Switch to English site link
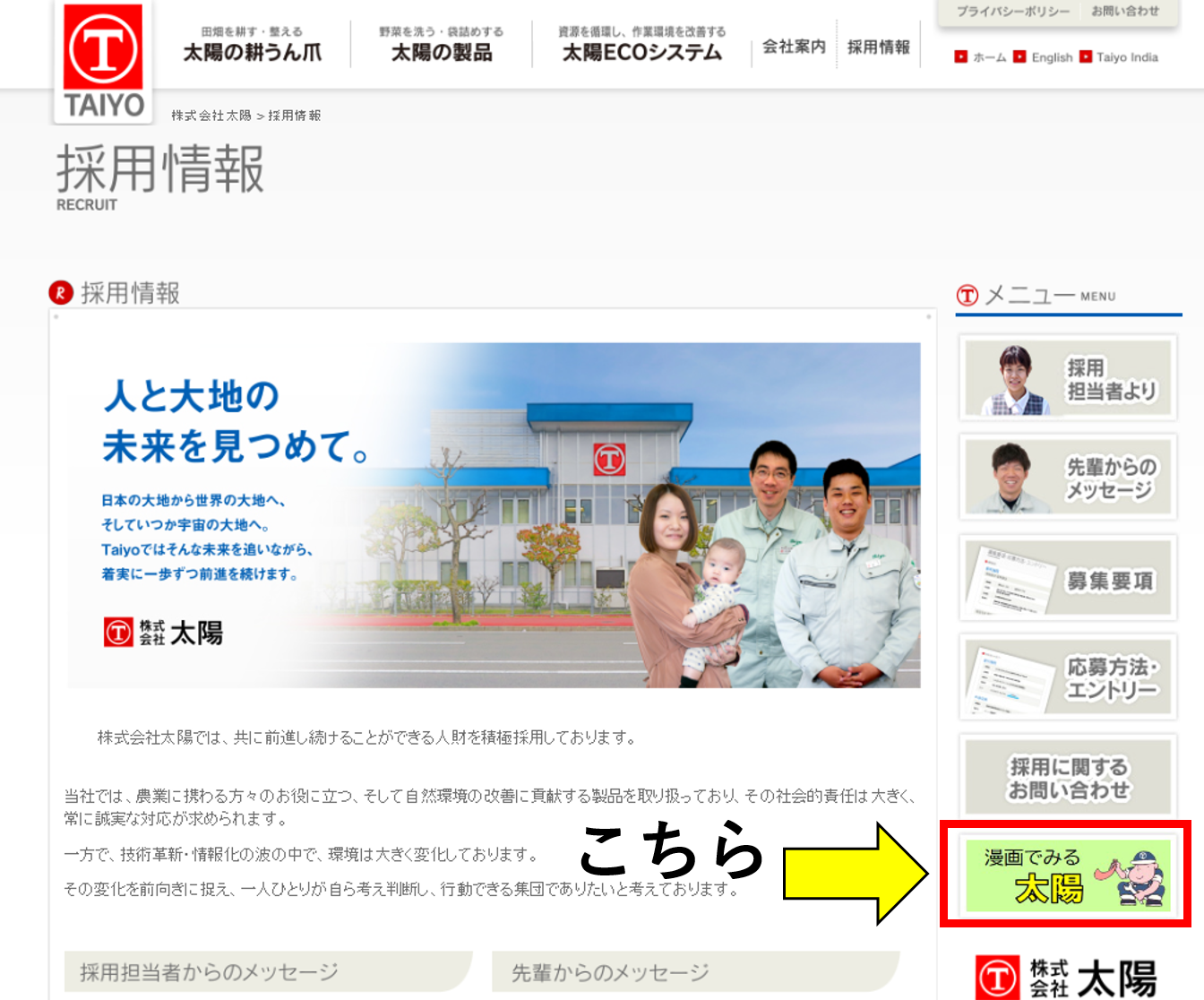 [1052, 57]
